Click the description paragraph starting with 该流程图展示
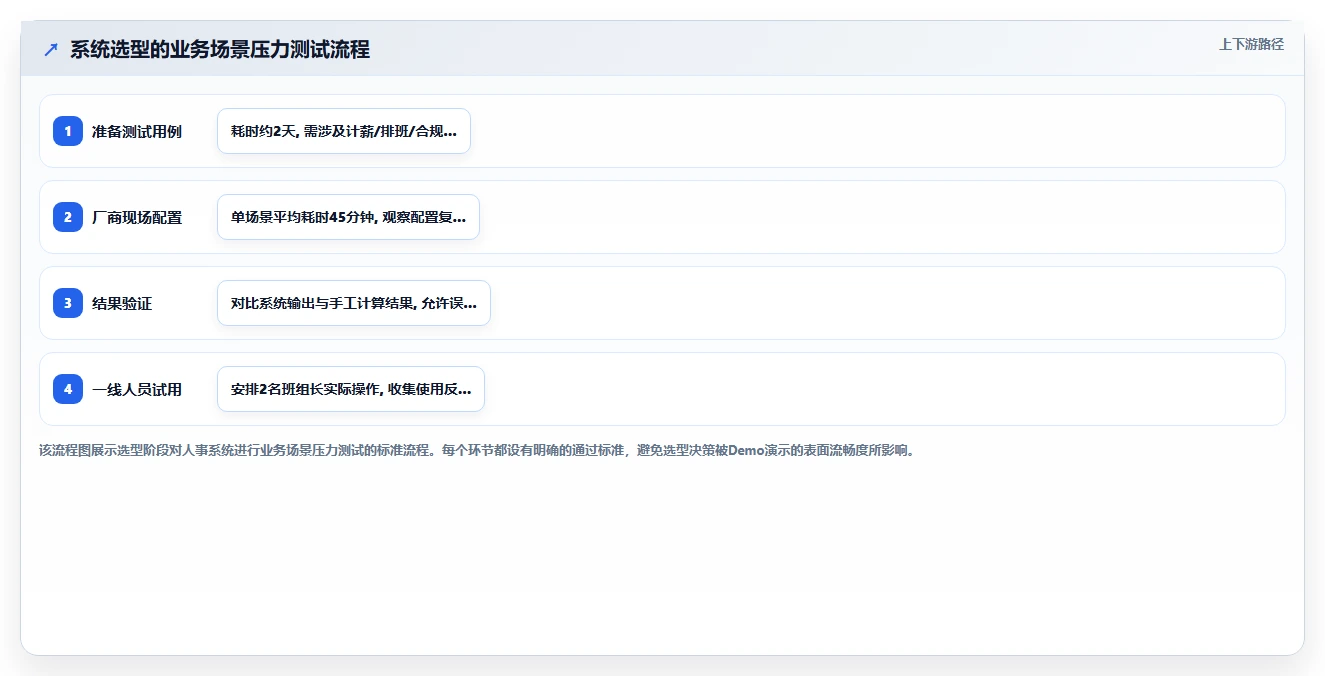This screenshot has height=676, width=1325. (477, 450)
